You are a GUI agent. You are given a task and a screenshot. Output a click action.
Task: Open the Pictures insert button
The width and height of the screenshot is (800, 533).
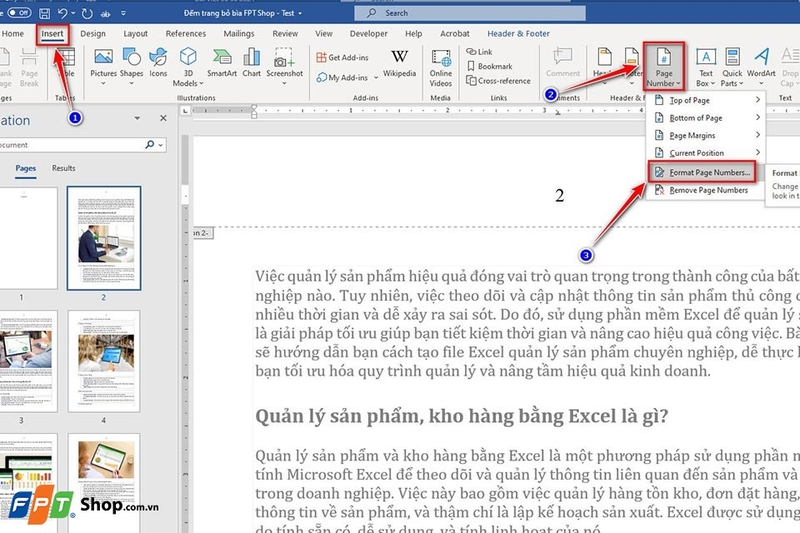[x=103, y=66]
